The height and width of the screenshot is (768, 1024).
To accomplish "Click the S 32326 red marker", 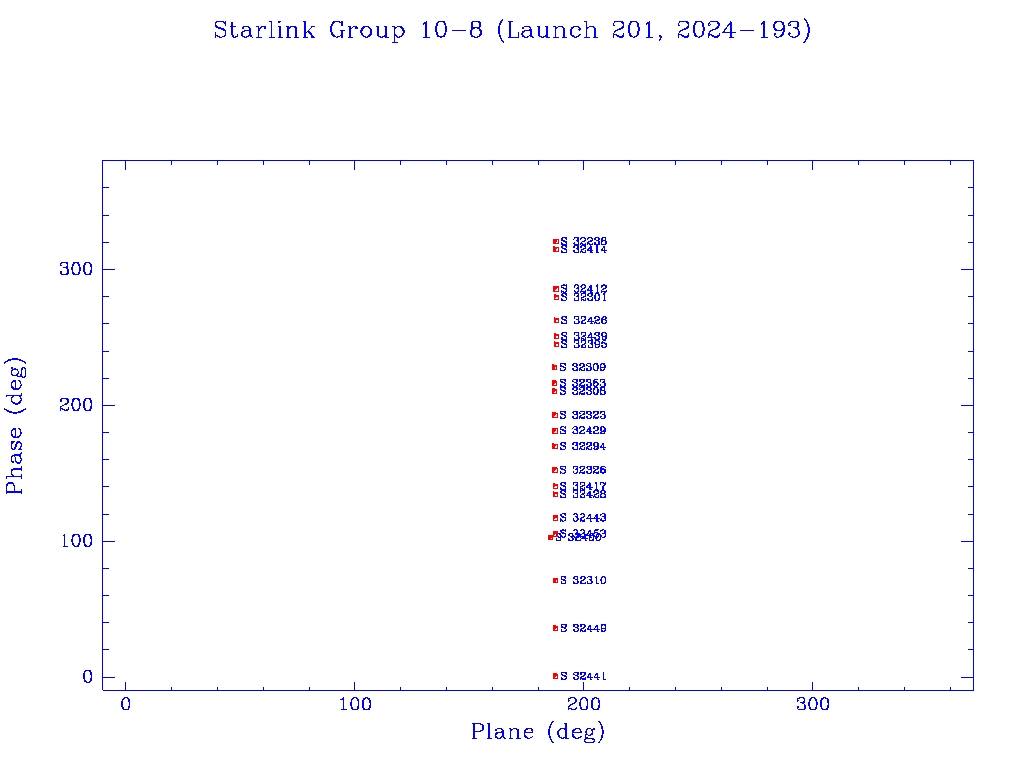I will tap(554, 470).
